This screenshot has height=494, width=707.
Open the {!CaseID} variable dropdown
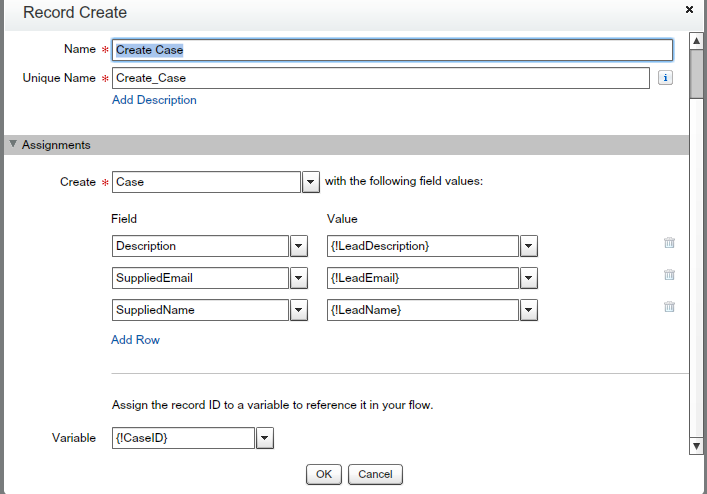point(265,438)
